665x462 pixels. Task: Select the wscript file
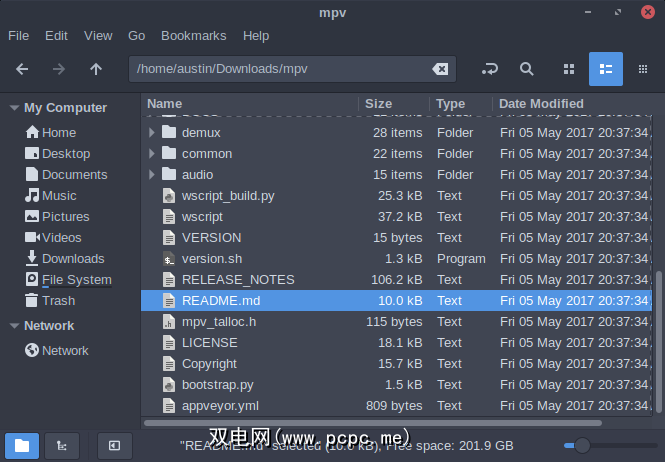[397, 216]
